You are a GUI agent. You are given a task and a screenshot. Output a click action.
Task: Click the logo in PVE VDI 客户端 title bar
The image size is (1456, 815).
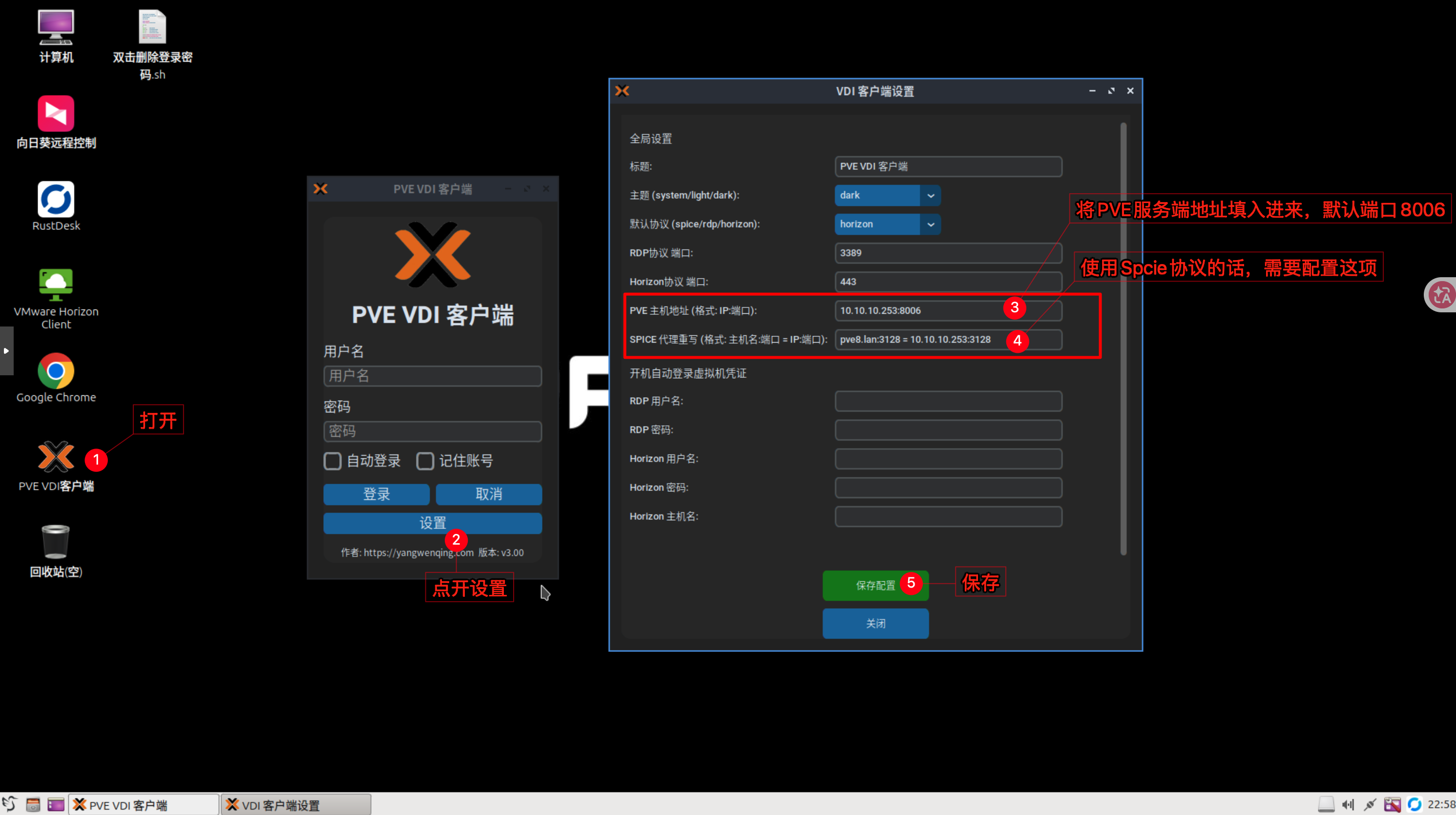320,189
